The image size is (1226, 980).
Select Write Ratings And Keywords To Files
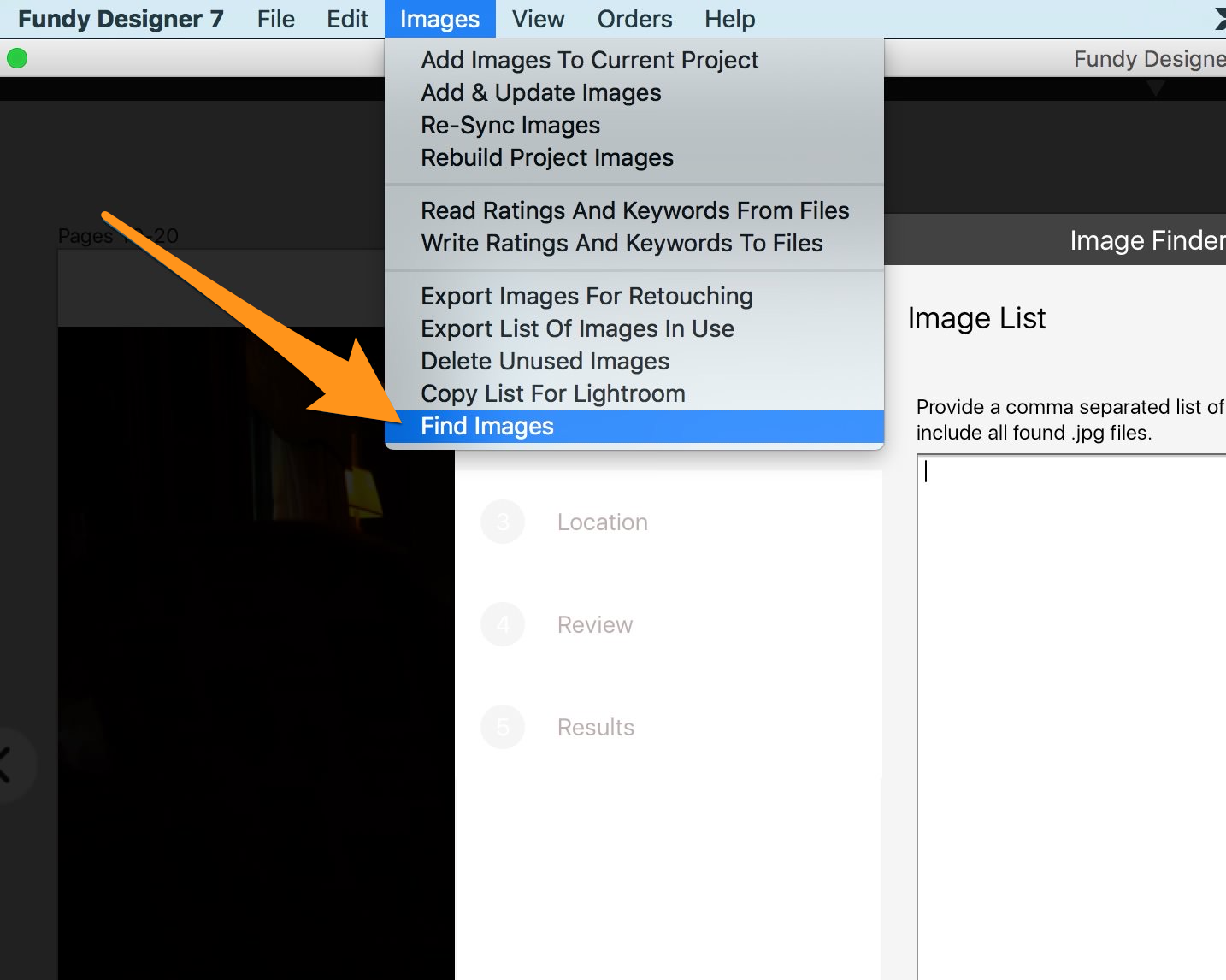pos(634,243)
